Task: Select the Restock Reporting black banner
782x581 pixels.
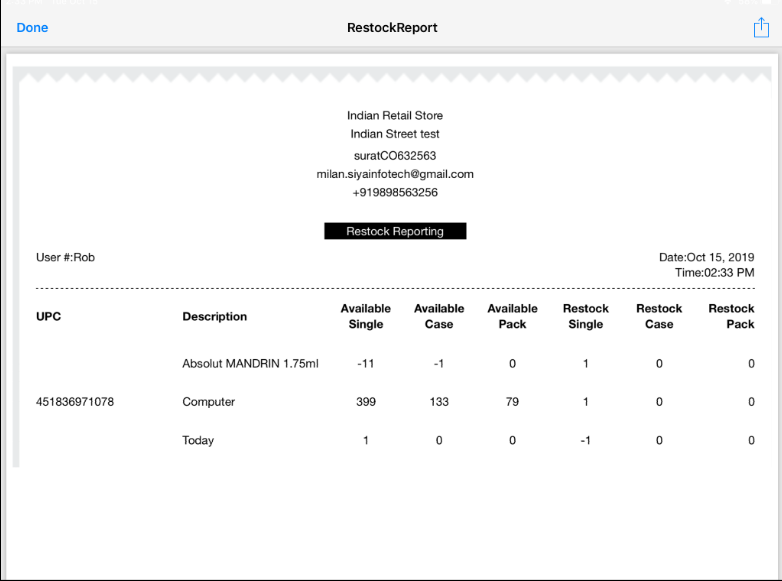Action: point(395,231)
